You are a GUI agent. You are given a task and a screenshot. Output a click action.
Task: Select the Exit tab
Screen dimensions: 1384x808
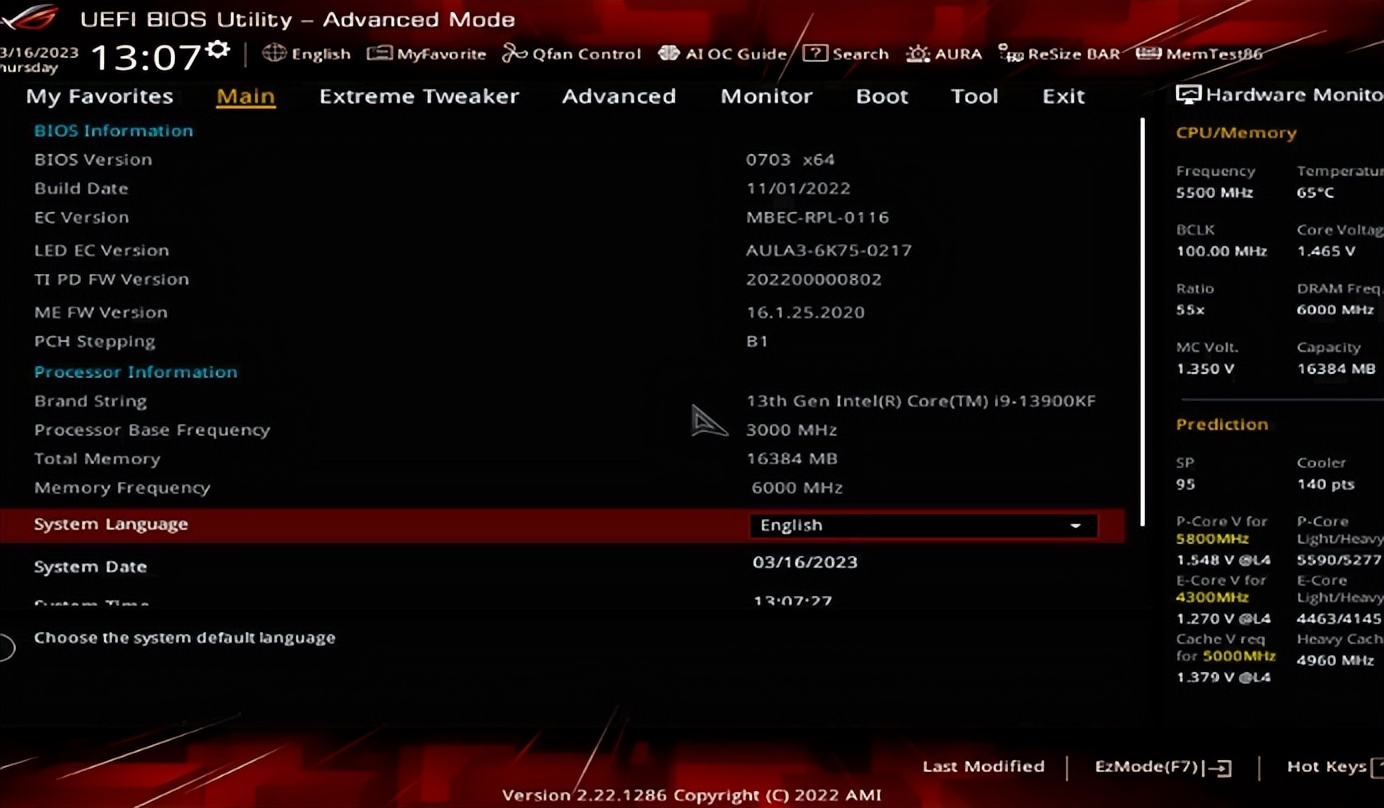1063,96
